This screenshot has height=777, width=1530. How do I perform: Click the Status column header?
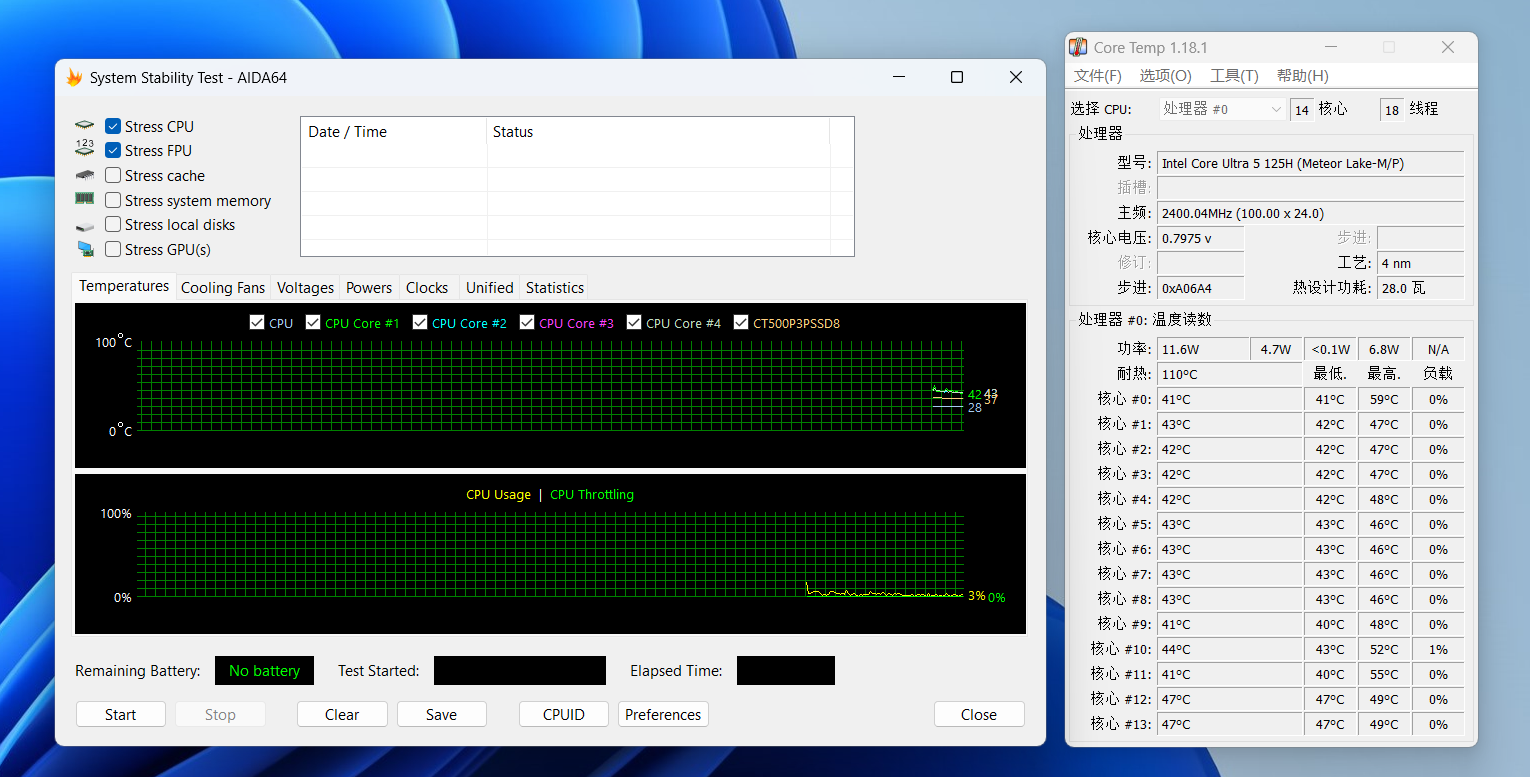pos(658,131)
